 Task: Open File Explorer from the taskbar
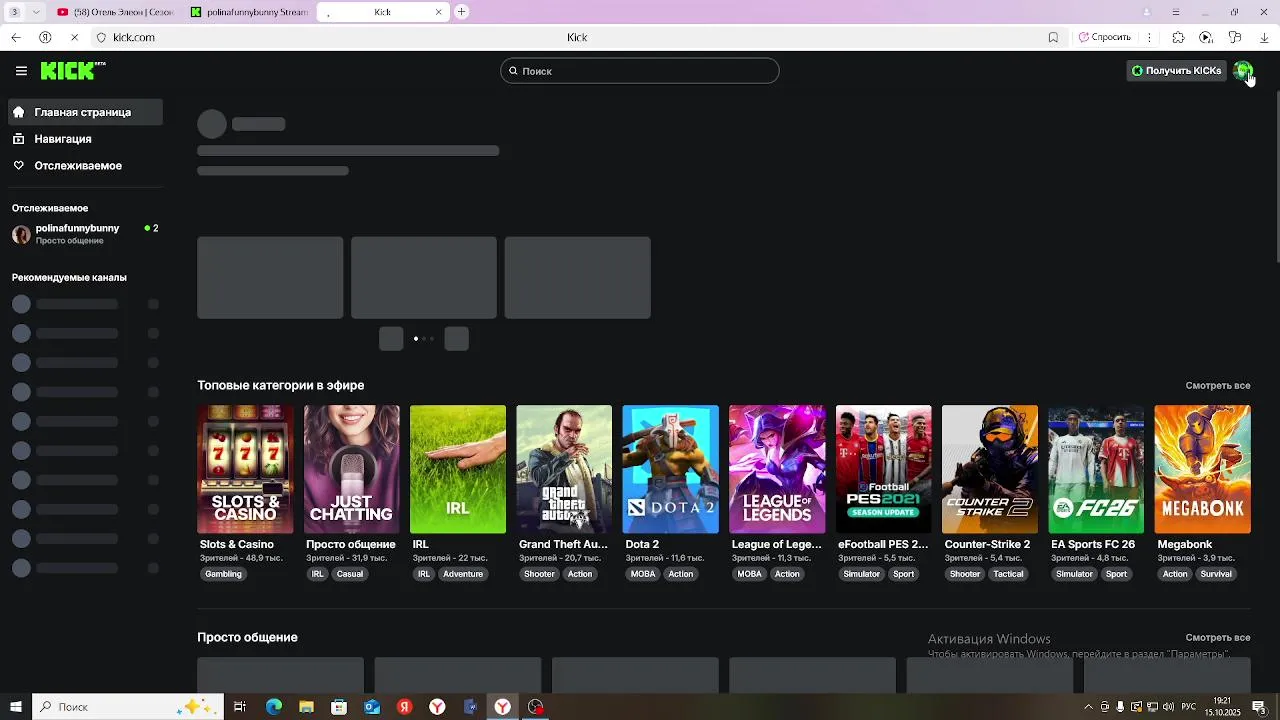coord(306,707)
